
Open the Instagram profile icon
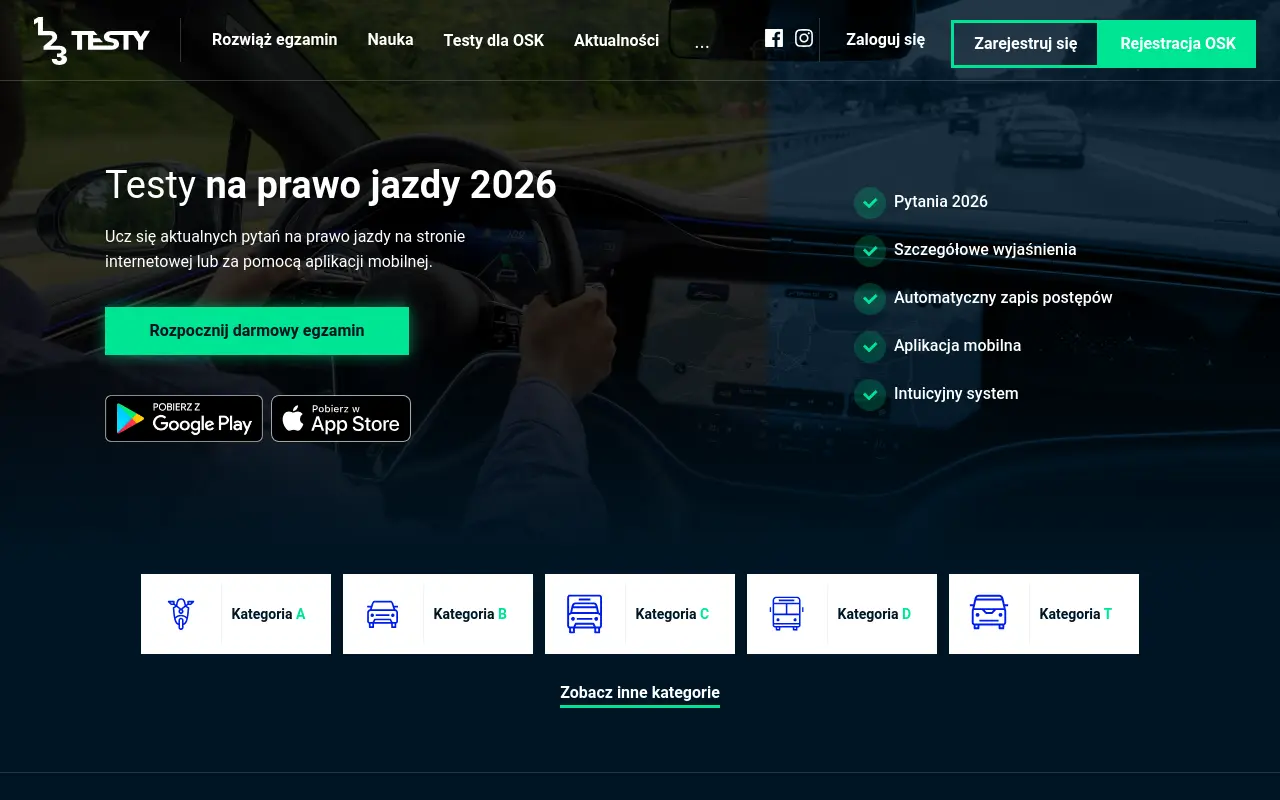coord(804,38)
